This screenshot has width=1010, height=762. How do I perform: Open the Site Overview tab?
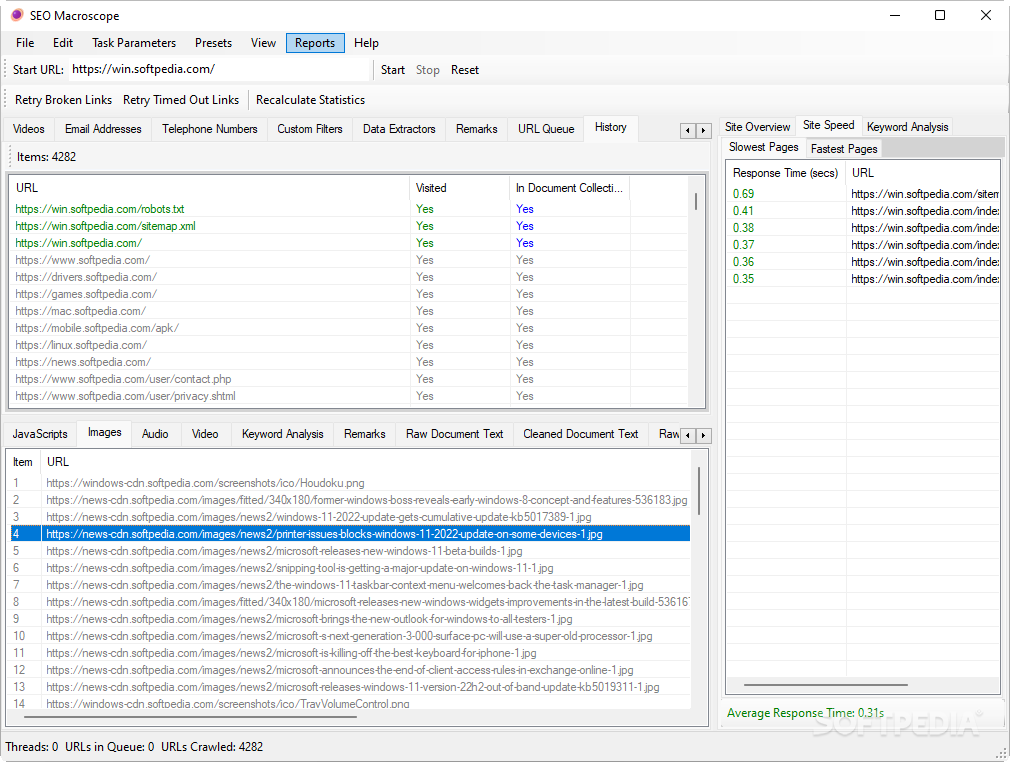tap(758, 127)
